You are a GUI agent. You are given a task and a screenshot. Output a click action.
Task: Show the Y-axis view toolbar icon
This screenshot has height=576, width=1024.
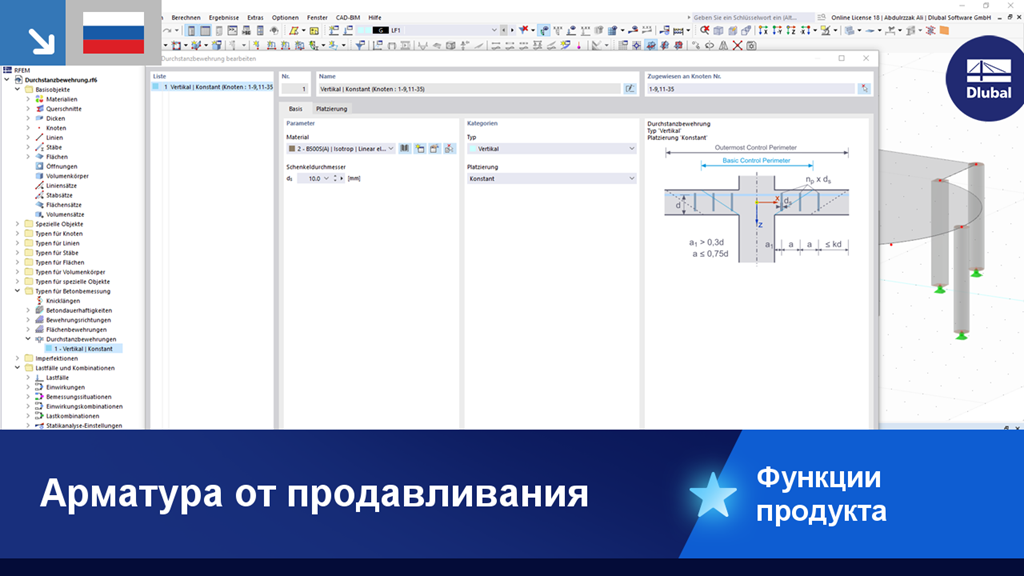(x=777, y=30)
